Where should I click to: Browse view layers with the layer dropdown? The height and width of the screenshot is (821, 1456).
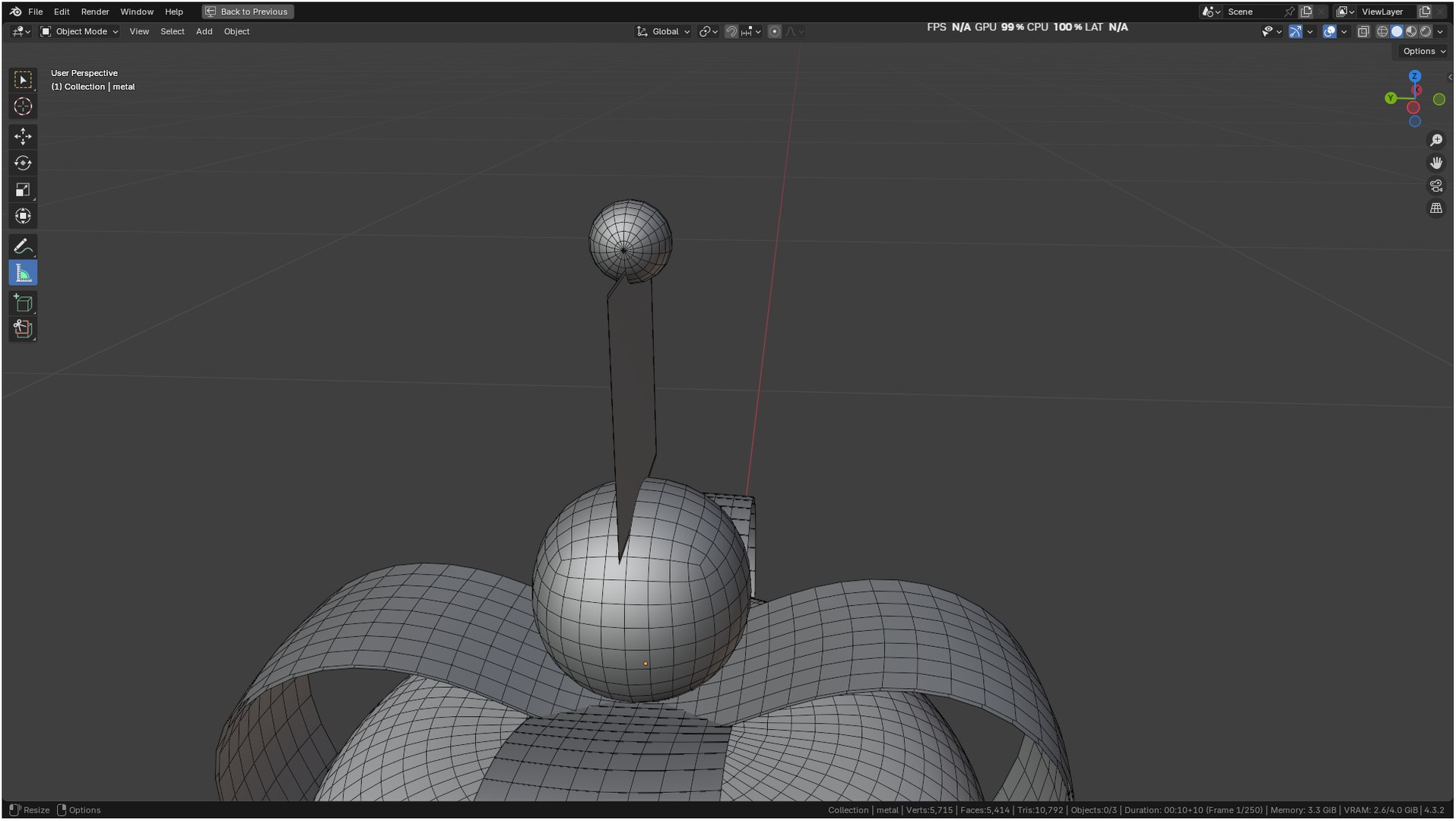click(1346, 11)
